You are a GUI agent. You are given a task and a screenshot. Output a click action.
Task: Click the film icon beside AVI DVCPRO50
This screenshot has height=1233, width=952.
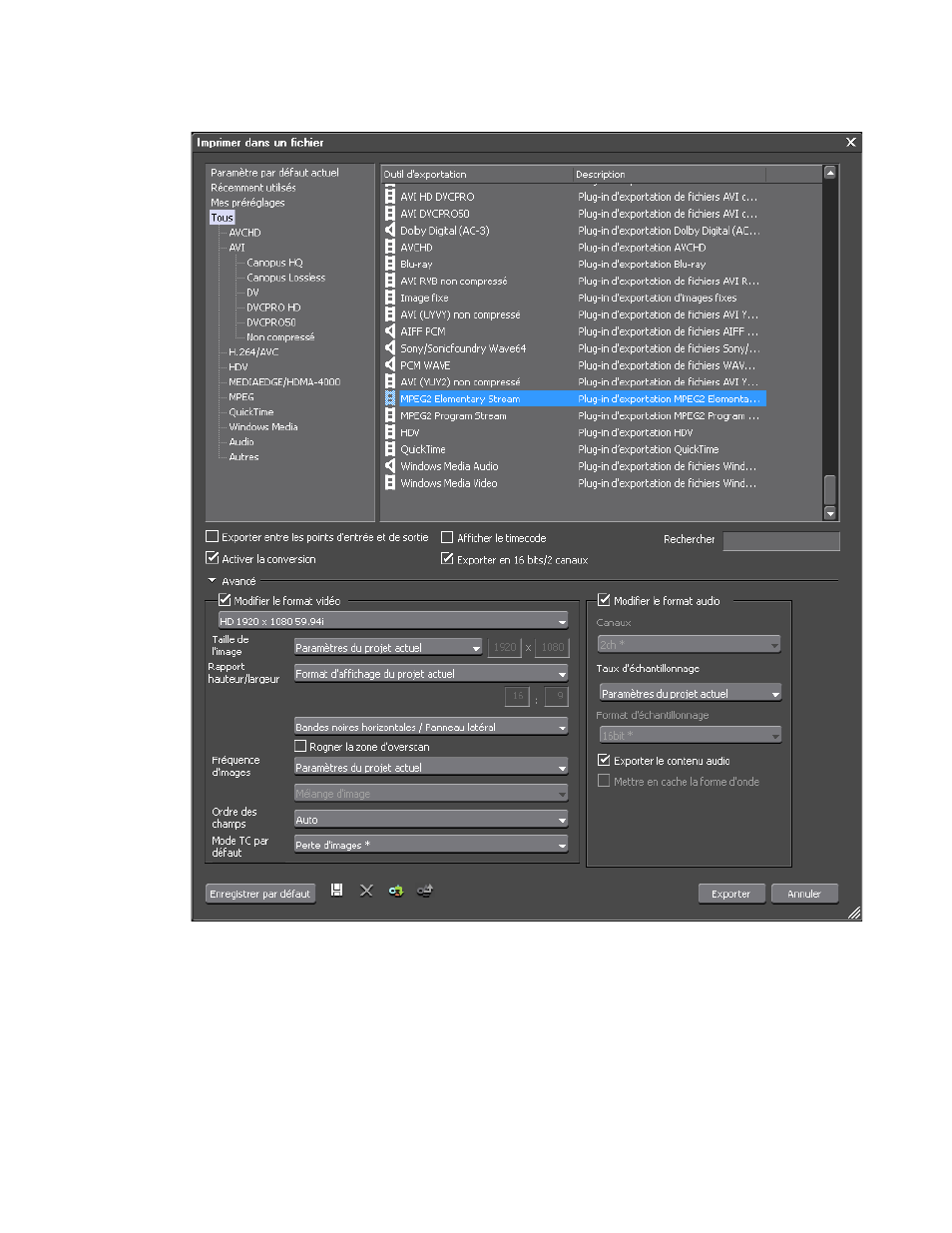click(x=390, y=214)
